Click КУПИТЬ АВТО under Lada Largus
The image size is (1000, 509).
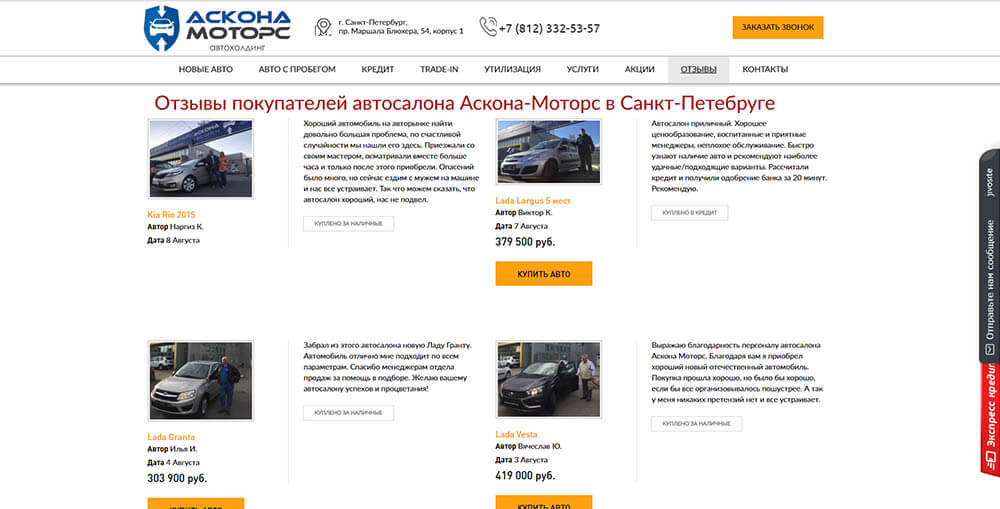(543, 274)
